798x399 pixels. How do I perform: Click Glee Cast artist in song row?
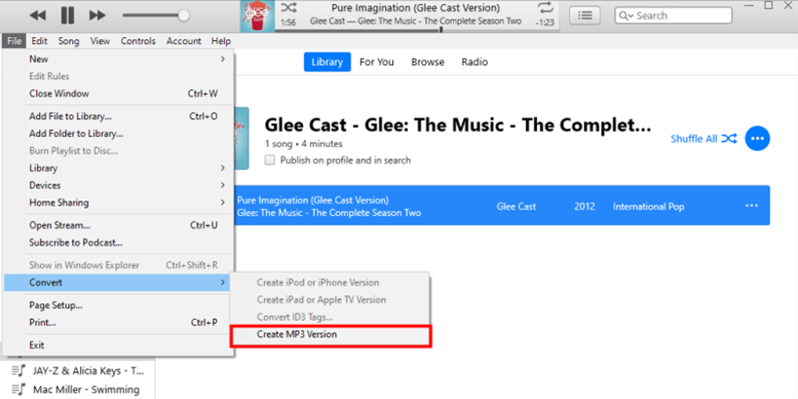click(516, 207)
